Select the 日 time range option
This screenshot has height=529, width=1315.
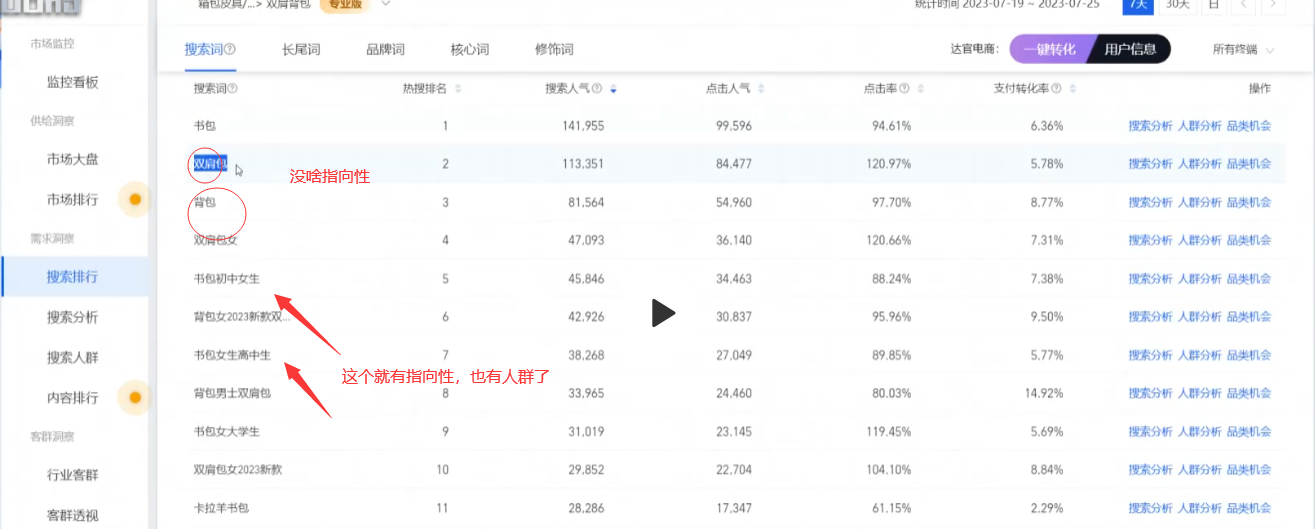[1212, 5]
